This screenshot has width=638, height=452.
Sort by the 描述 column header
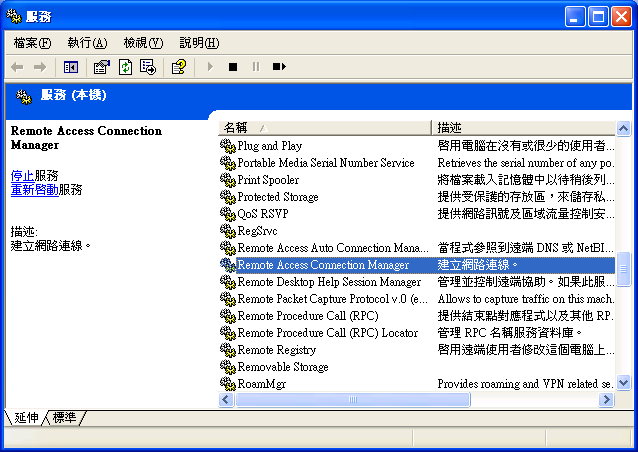523,128
